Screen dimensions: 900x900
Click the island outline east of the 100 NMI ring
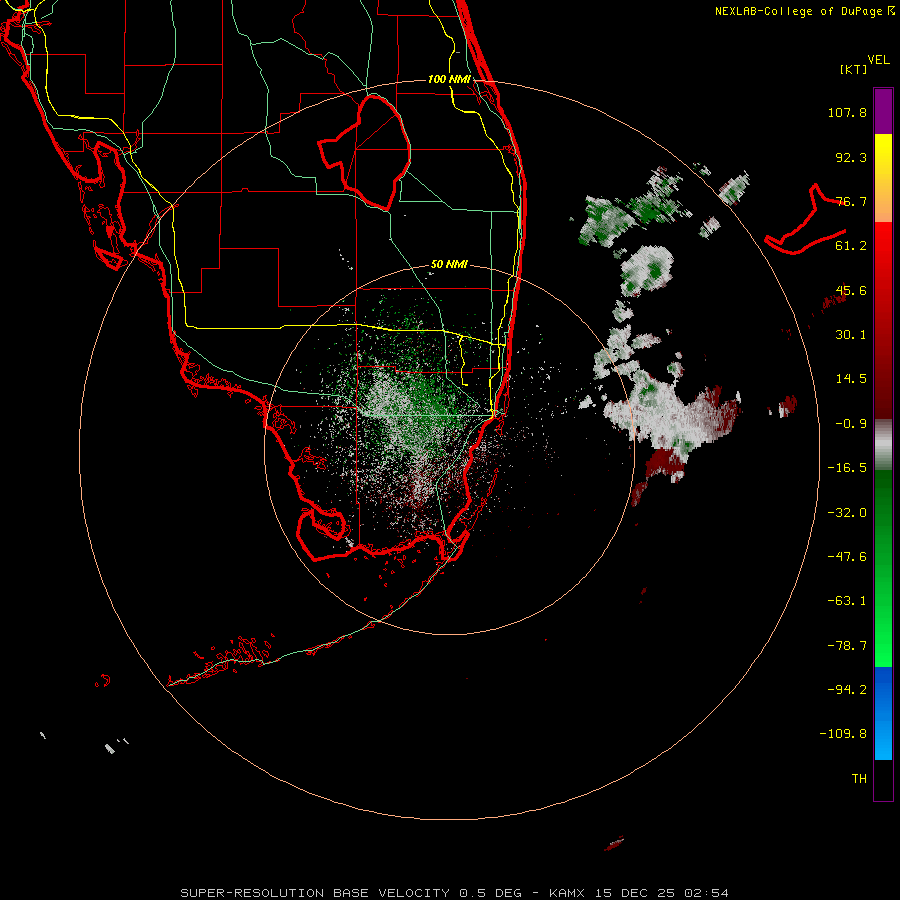coord(806,219)
